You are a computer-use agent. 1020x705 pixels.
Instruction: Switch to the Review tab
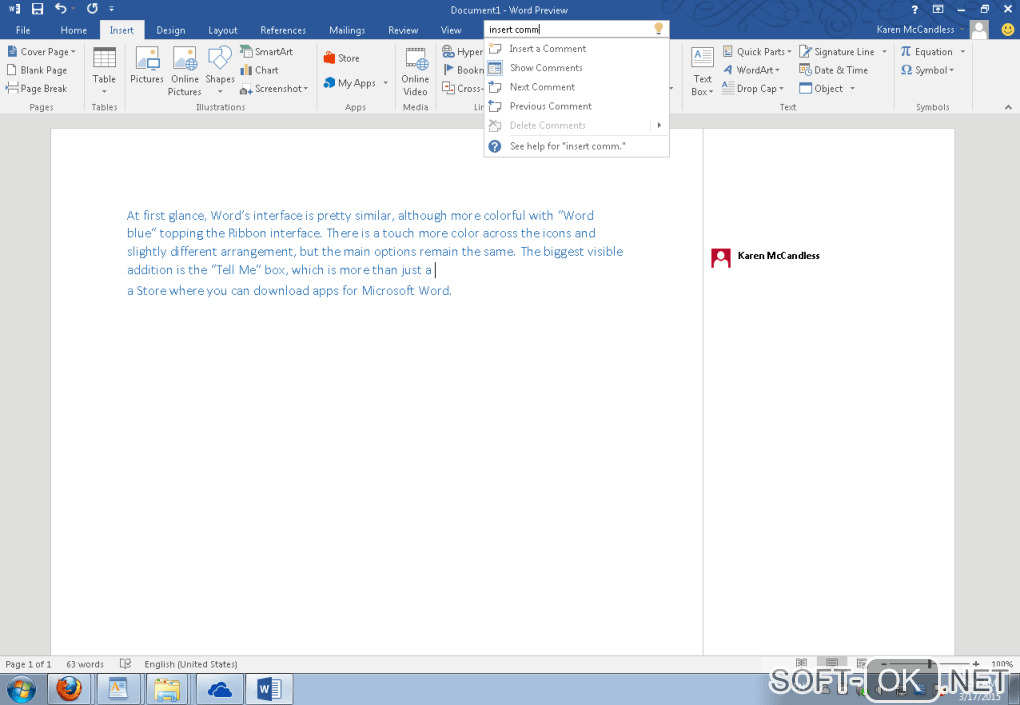403,30
